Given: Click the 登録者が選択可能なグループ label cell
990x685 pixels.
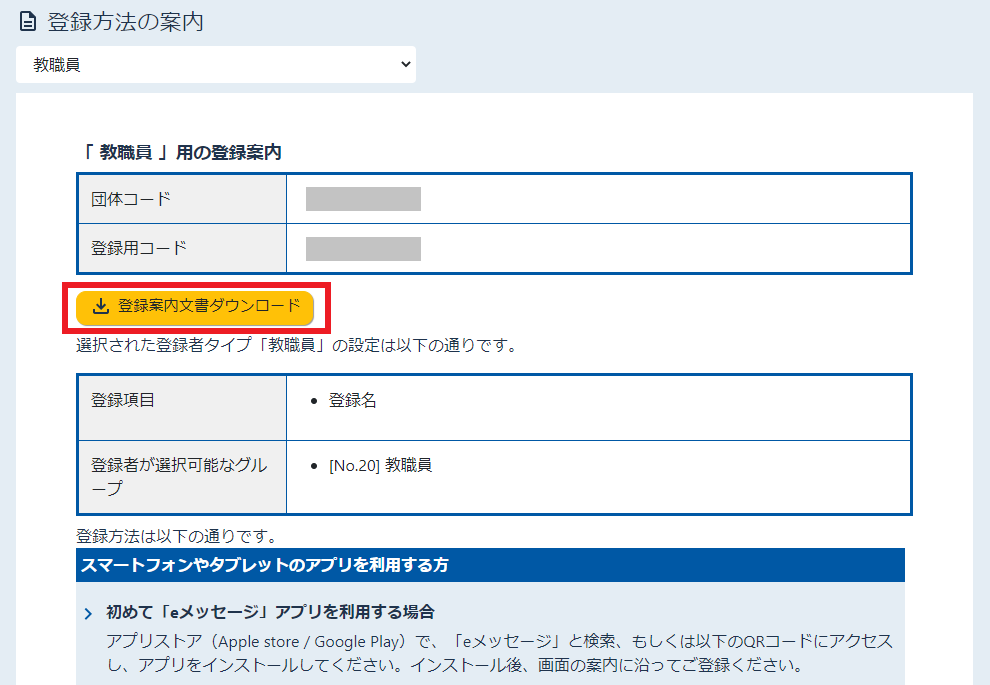Looking at the screenshot, I should pos(182,477).
